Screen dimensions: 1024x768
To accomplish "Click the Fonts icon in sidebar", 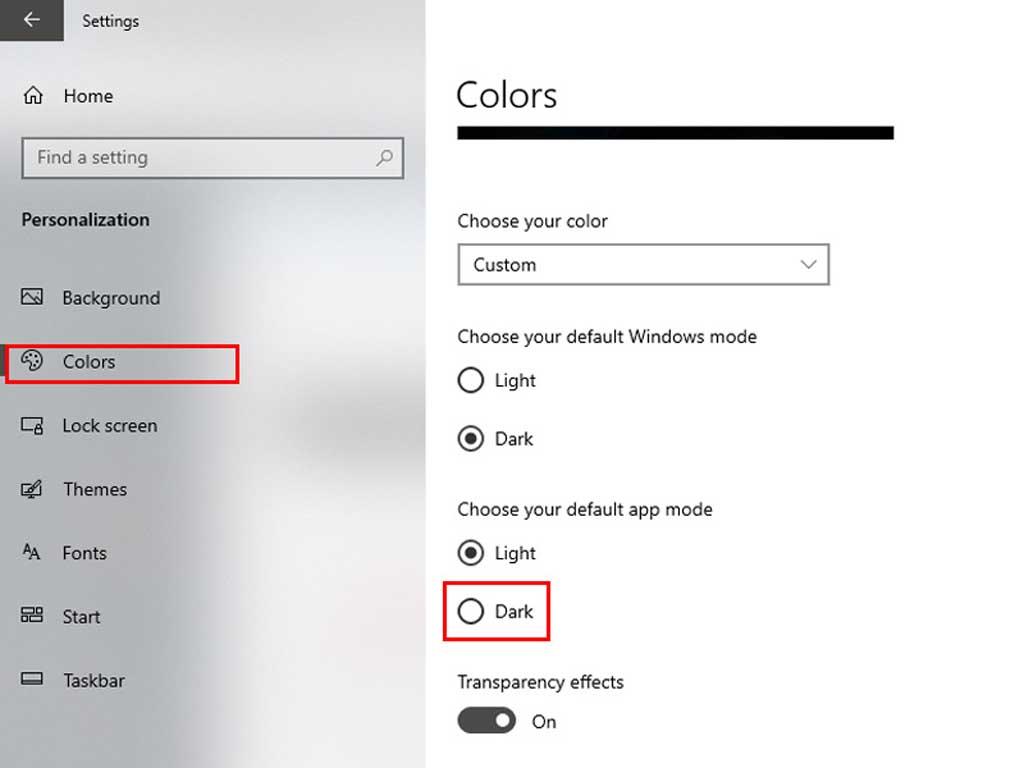I will click(x=32, y=553).
